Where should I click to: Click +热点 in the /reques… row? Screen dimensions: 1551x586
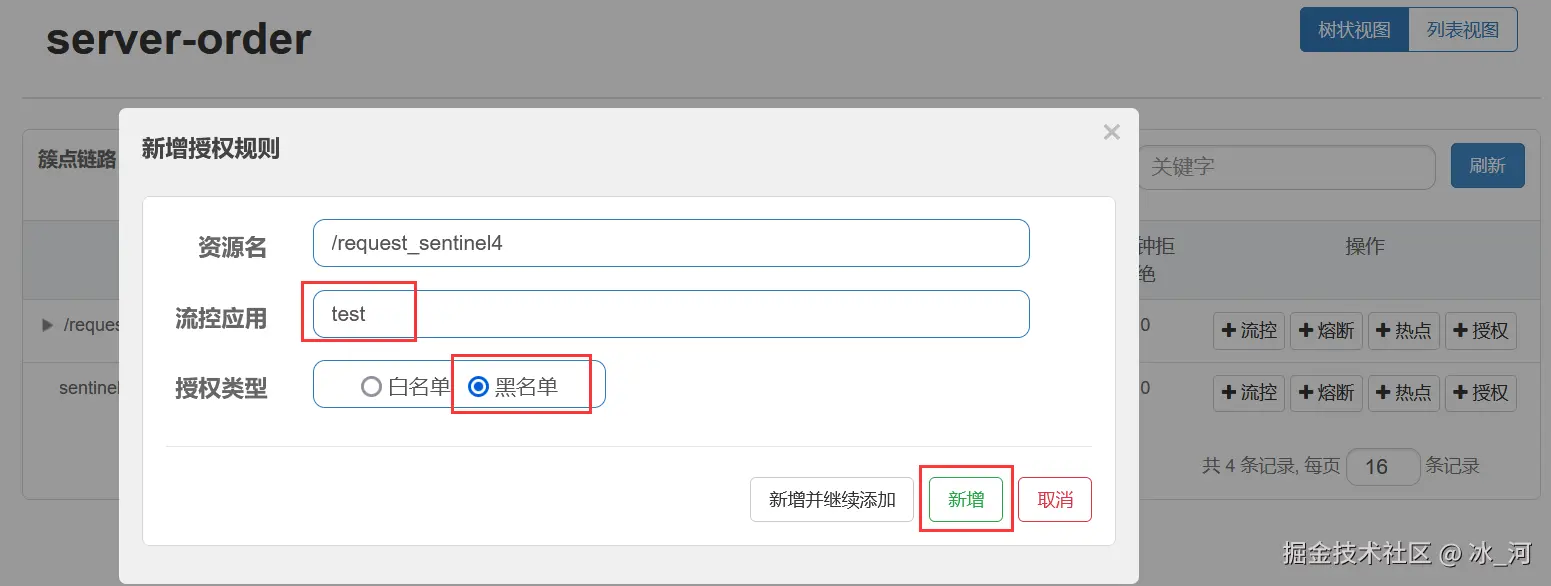click(x=1403, y=331)
